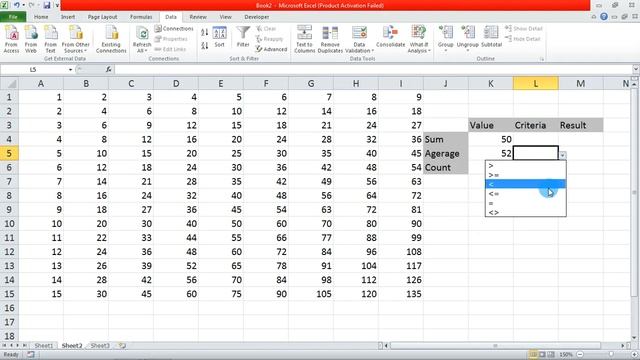Switch to the Home tab
The width and height of the screenshot is (640, 360).
(41, 17)
